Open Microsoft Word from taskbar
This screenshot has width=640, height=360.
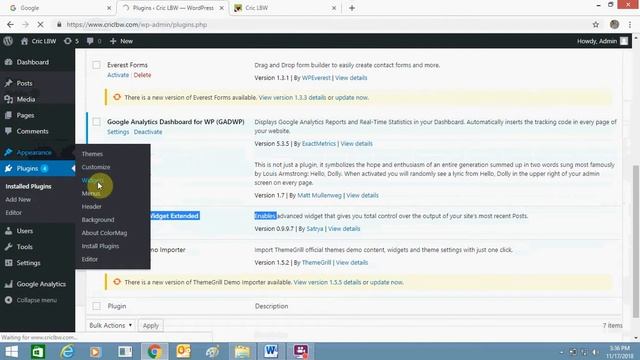(271, 351)
